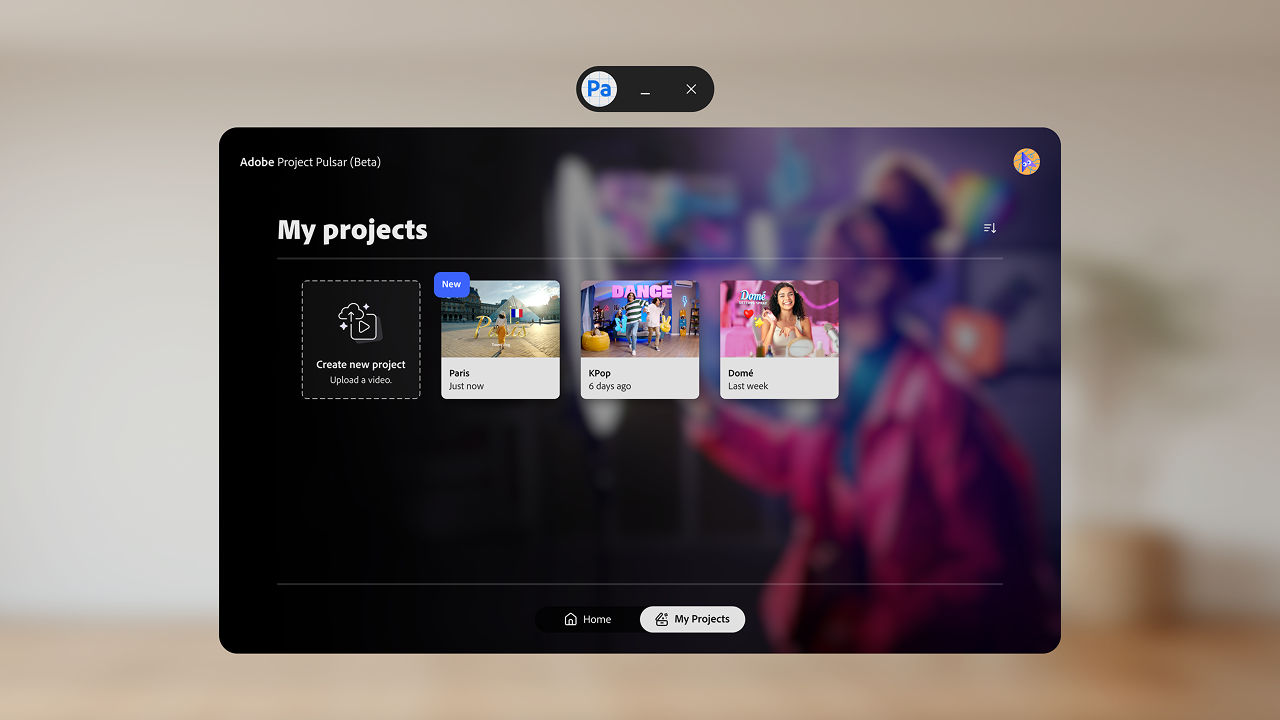Viewport: 1280px width, 720px height.
Task: Click the 'Just now' timestamp
Action: pyautogui.click(x=466, y=386)
